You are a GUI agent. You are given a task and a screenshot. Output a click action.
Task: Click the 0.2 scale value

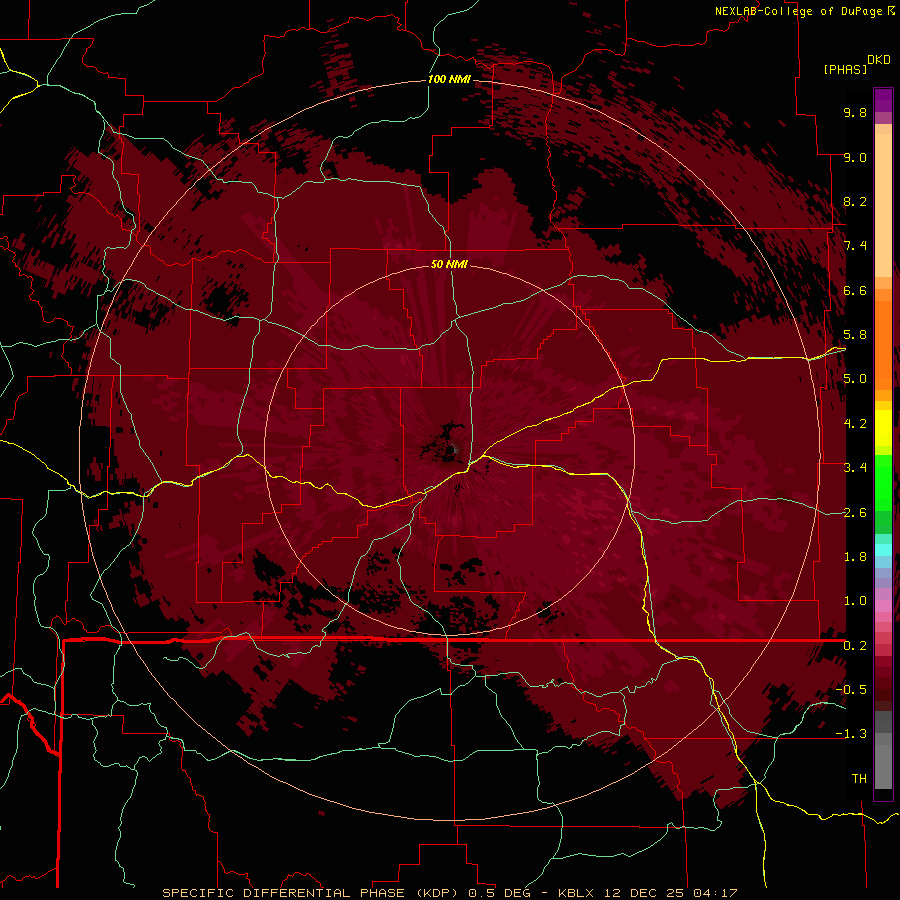pos(855,646)
